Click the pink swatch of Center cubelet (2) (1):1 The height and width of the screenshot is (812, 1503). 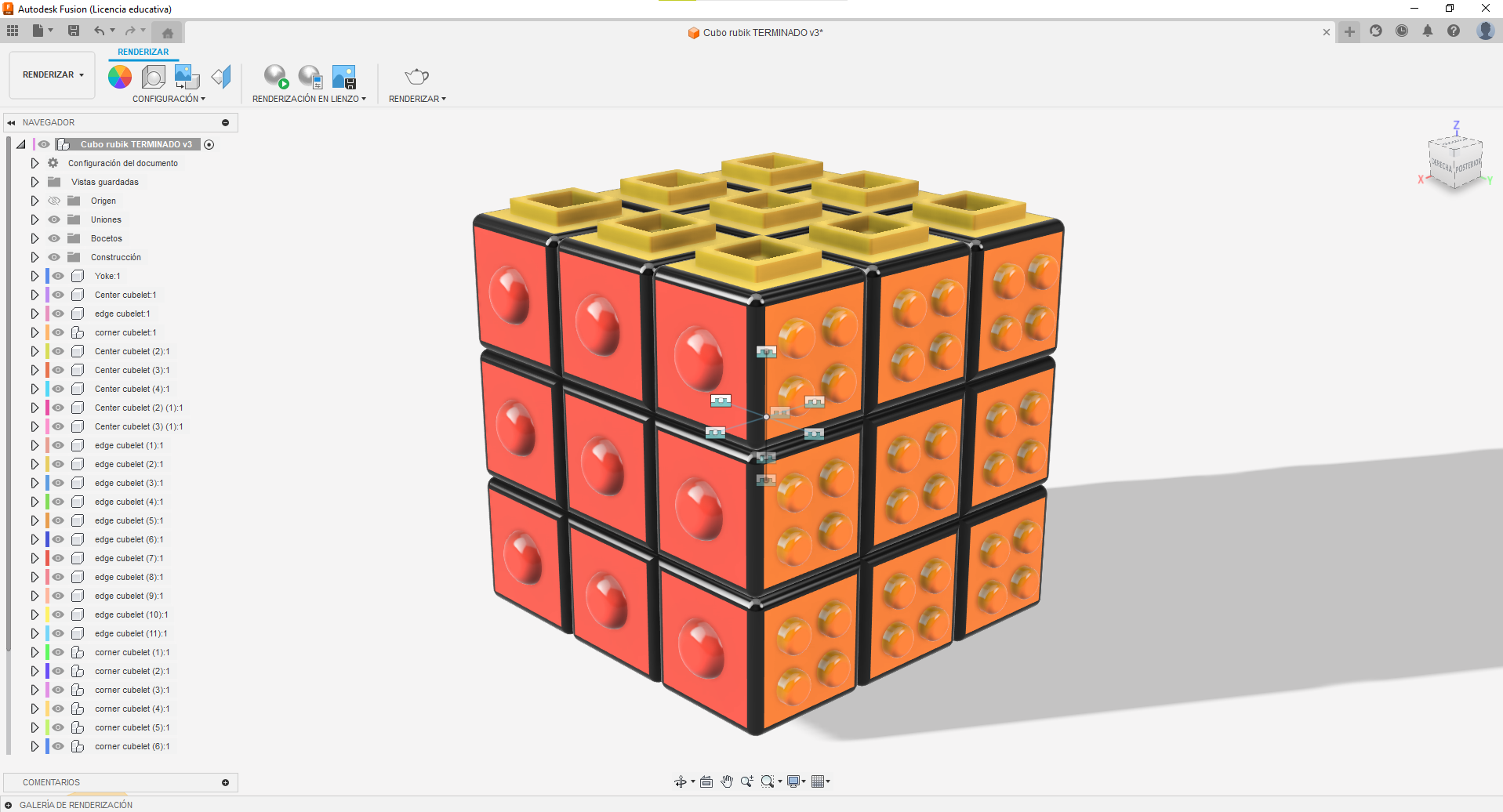click(x=47, y=408)
